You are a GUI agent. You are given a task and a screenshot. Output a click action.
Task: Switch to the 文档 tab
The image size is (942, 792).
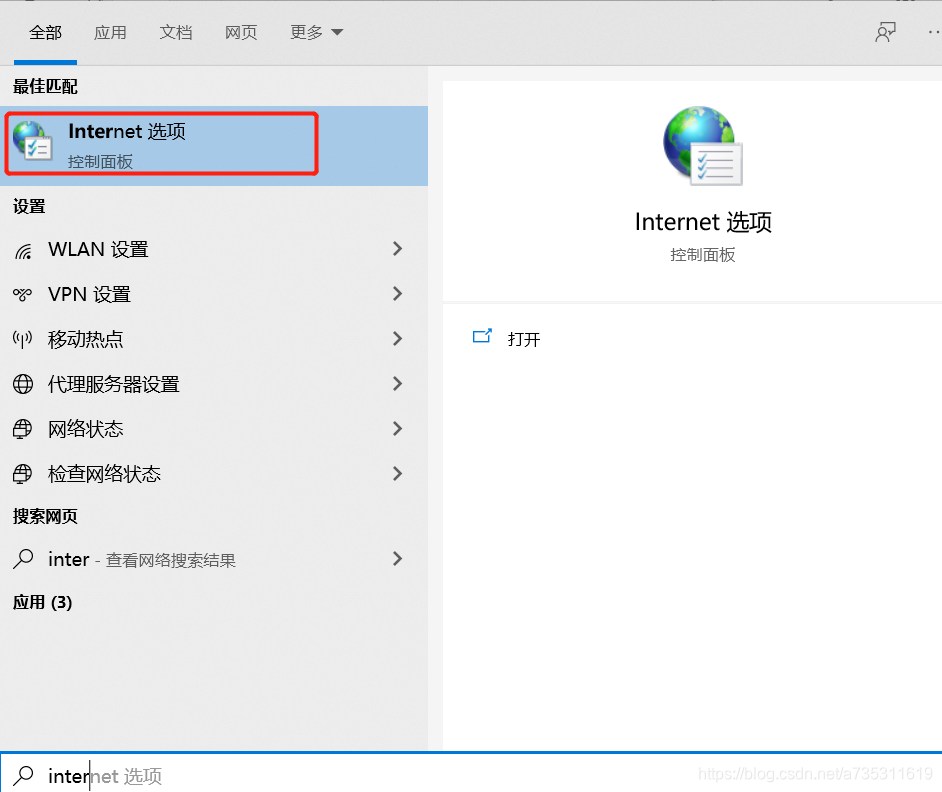point(175,32)
